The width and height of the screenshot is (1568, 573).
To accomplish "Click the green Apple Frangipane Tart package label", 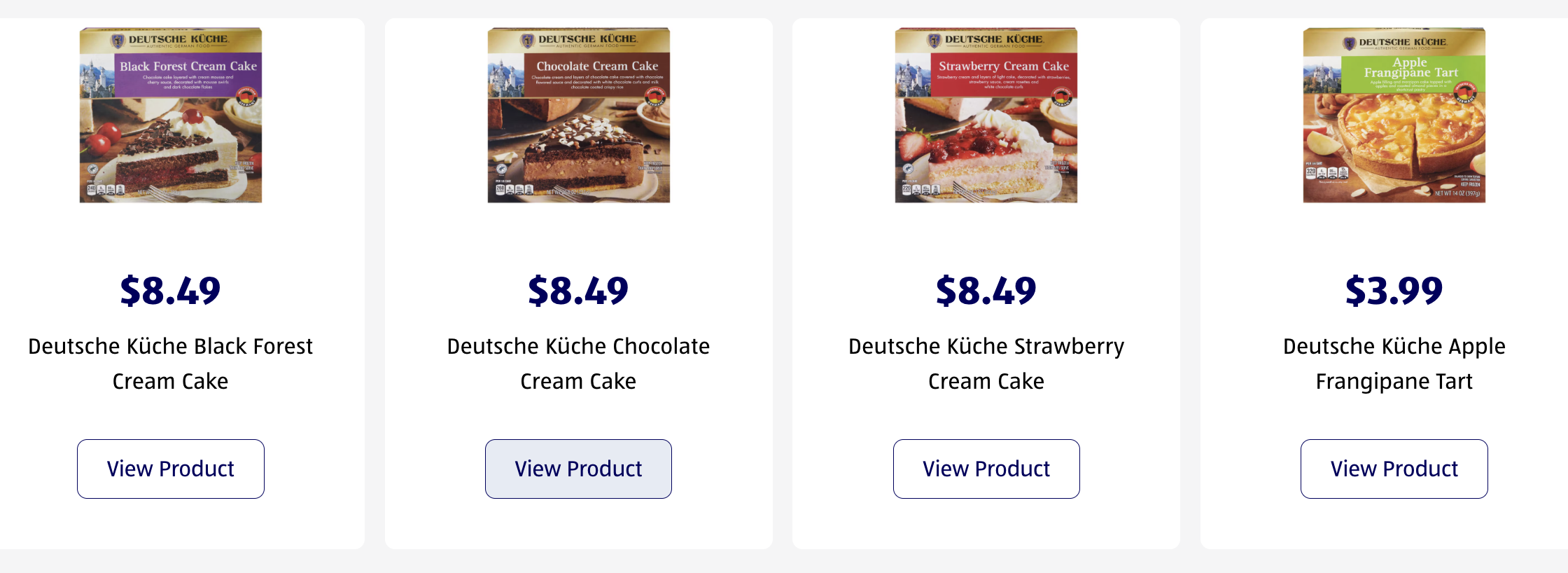I will pos(1412,74).
